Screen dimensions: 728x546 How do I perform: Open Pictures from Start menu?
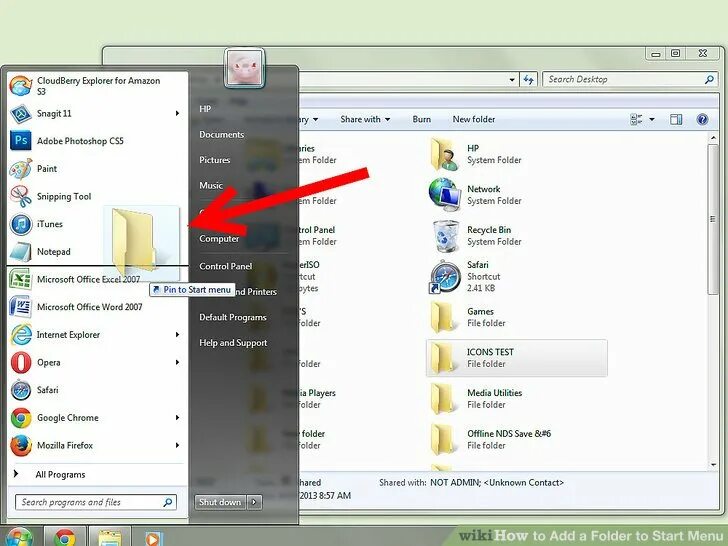tap(214, 160)
